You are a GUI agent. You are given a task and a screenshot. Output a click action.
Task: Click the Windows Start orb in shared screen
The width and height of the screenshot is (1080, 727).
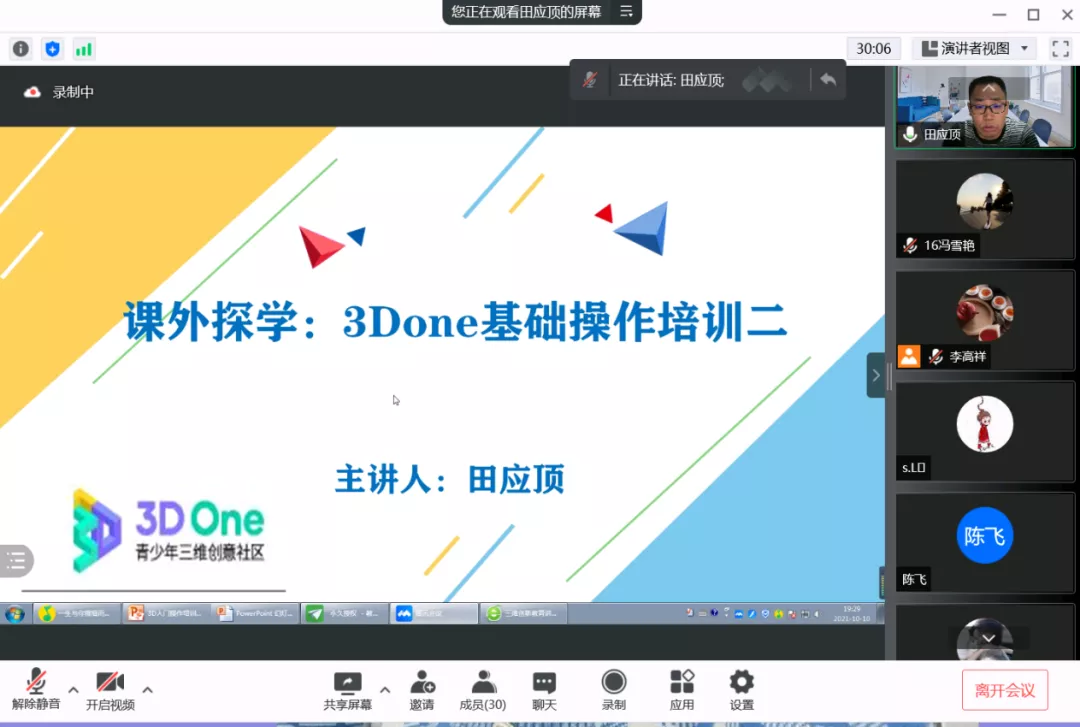pos(14,613)
